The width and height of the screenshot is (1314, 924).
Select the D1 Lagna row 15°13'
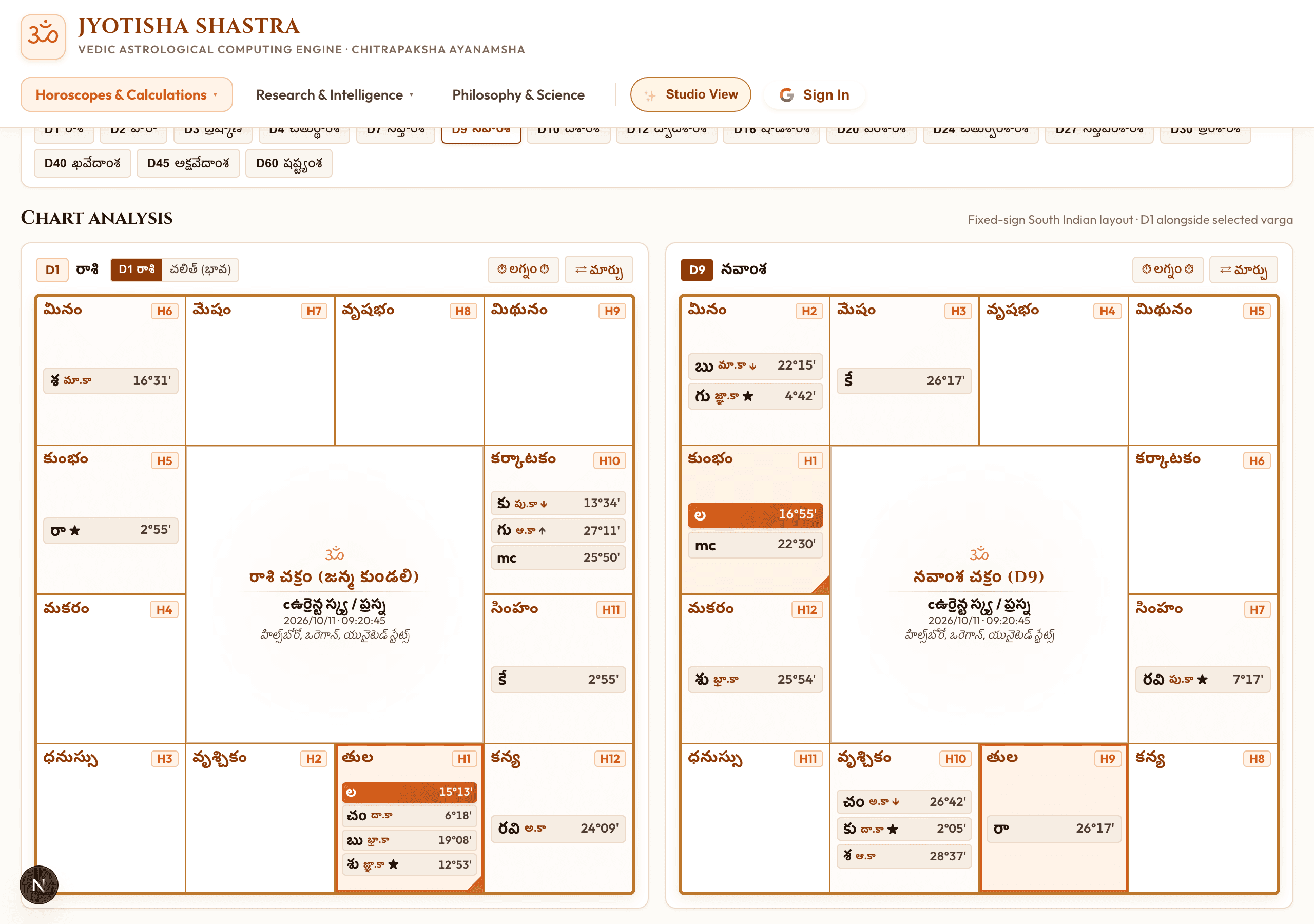pyautogui.click(x=409, y=792)
